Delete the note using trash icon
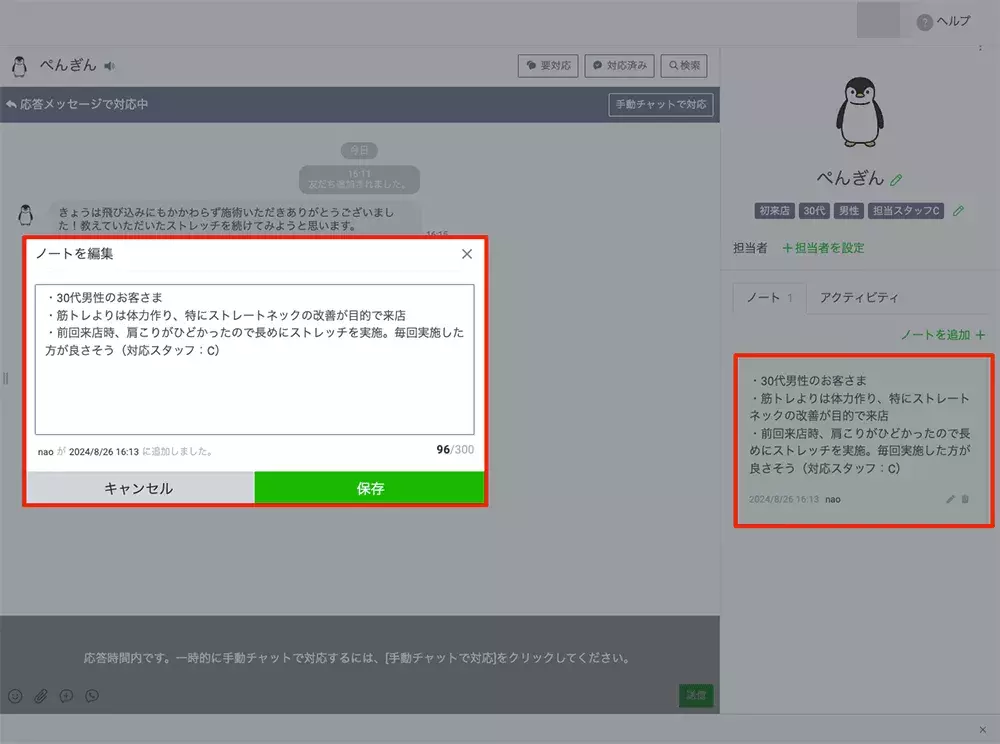The width and height of the screenshot is (1000, 744). tap(965, 498)
